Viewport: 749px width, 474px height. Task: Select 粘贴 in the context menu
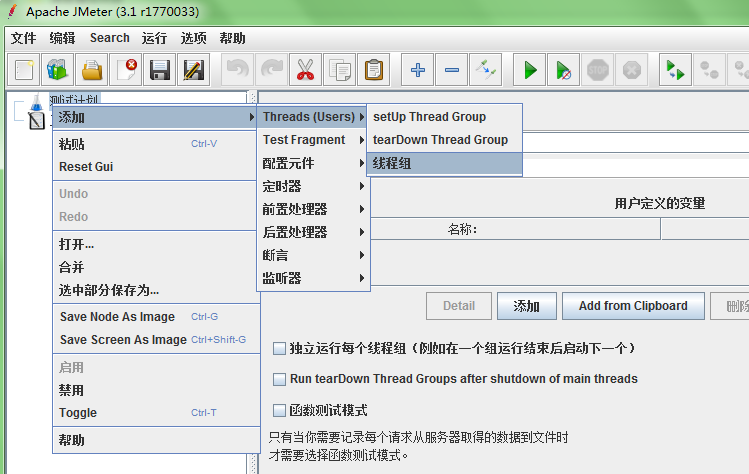[x=155, y=144]
